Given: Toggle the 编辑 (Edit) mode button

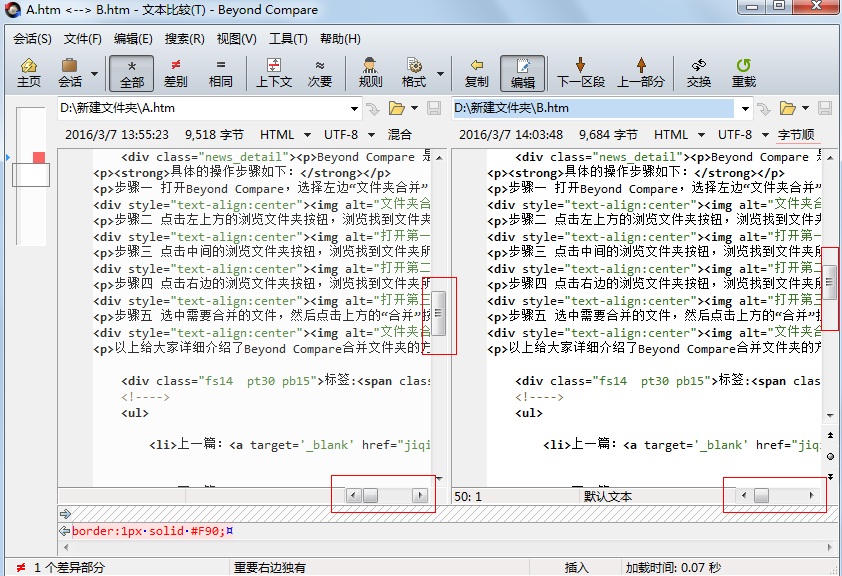Looking at the screenshot, I should [x=522, y=72].
